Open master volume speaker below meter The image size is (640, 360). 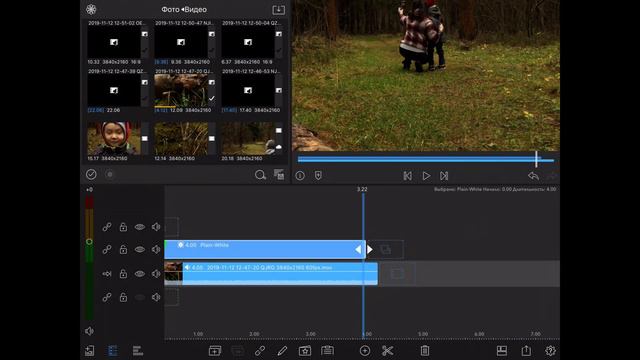pos(89,331)
